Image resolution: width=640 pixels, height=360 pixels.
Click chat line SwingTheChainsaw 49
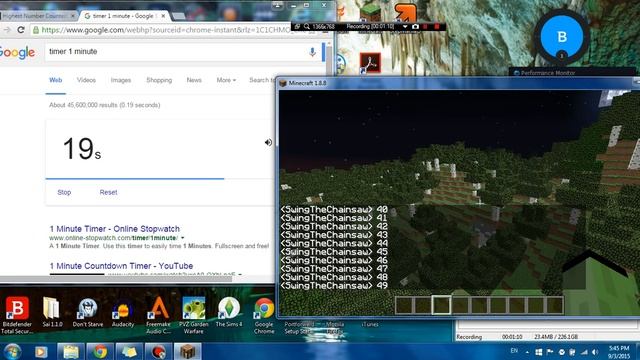pos(334,286)
